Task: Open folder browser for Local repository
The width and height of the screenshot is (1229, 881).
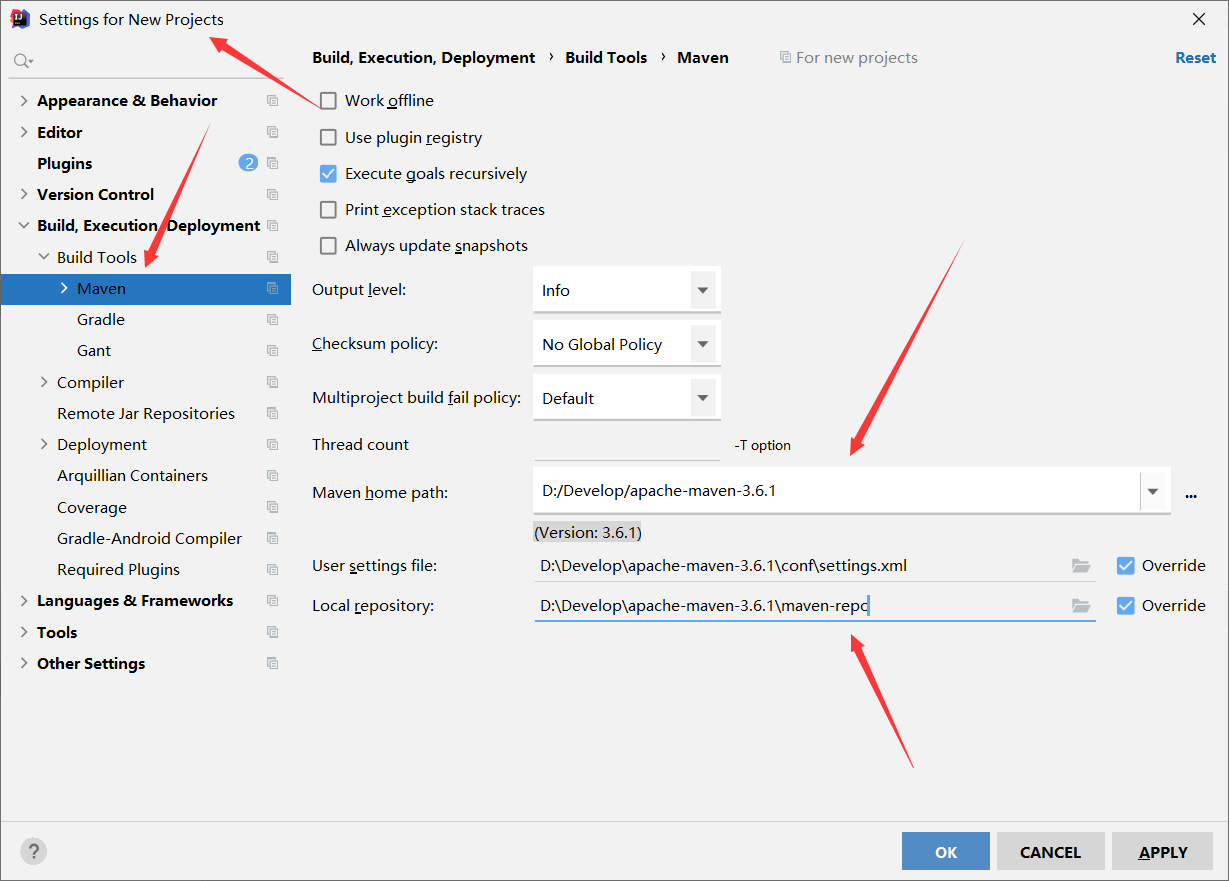Action: (x=1080, y=606)
